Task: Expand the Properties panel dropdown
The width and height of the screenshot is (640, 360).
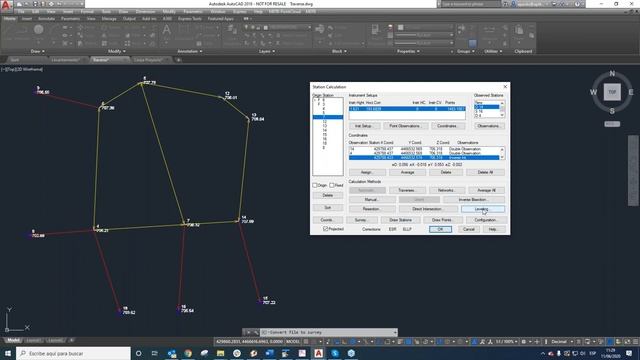Action: [408, 51]
